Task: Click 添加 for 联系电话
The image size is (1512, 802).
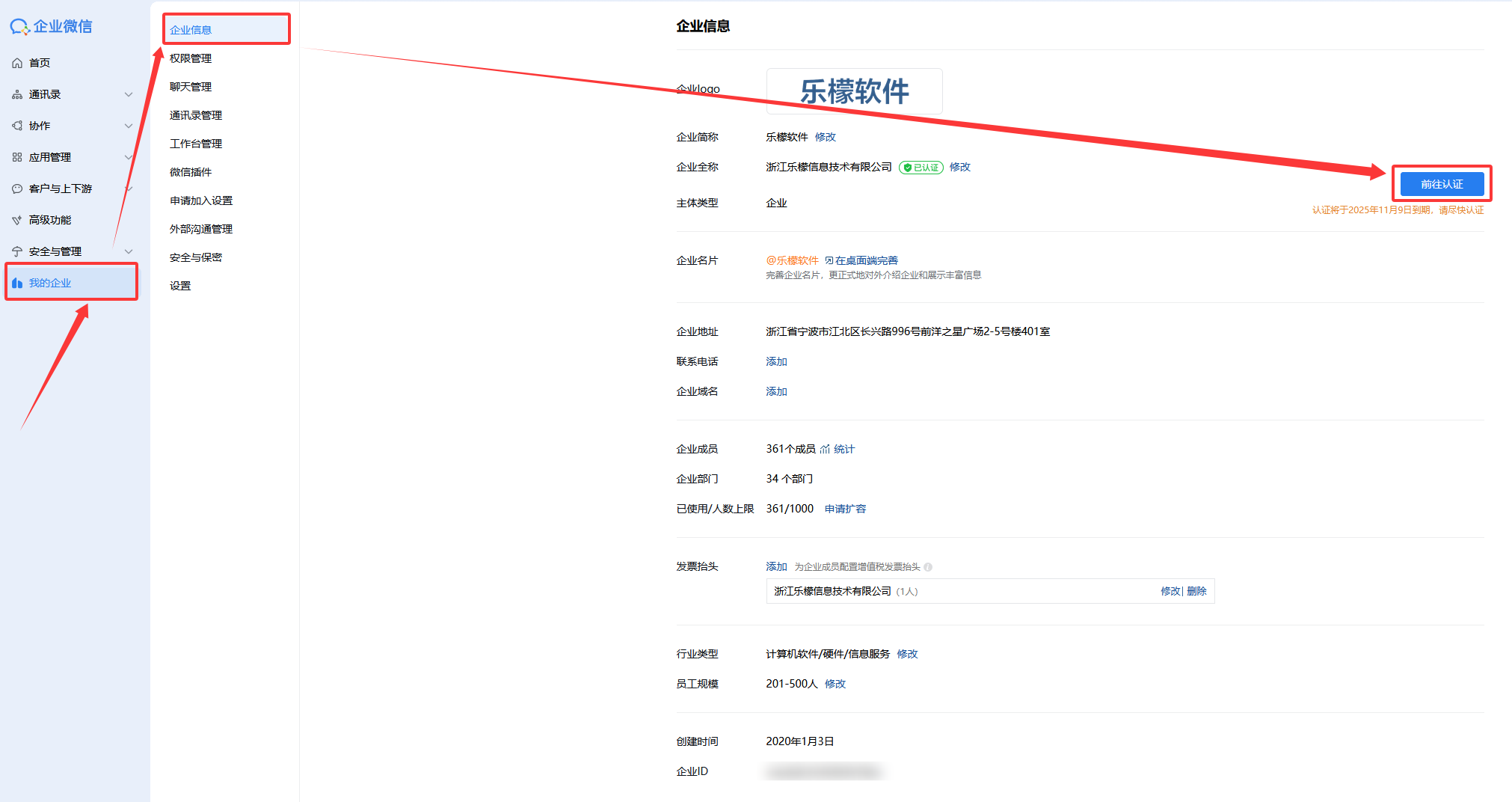Action: pos(776,361)
